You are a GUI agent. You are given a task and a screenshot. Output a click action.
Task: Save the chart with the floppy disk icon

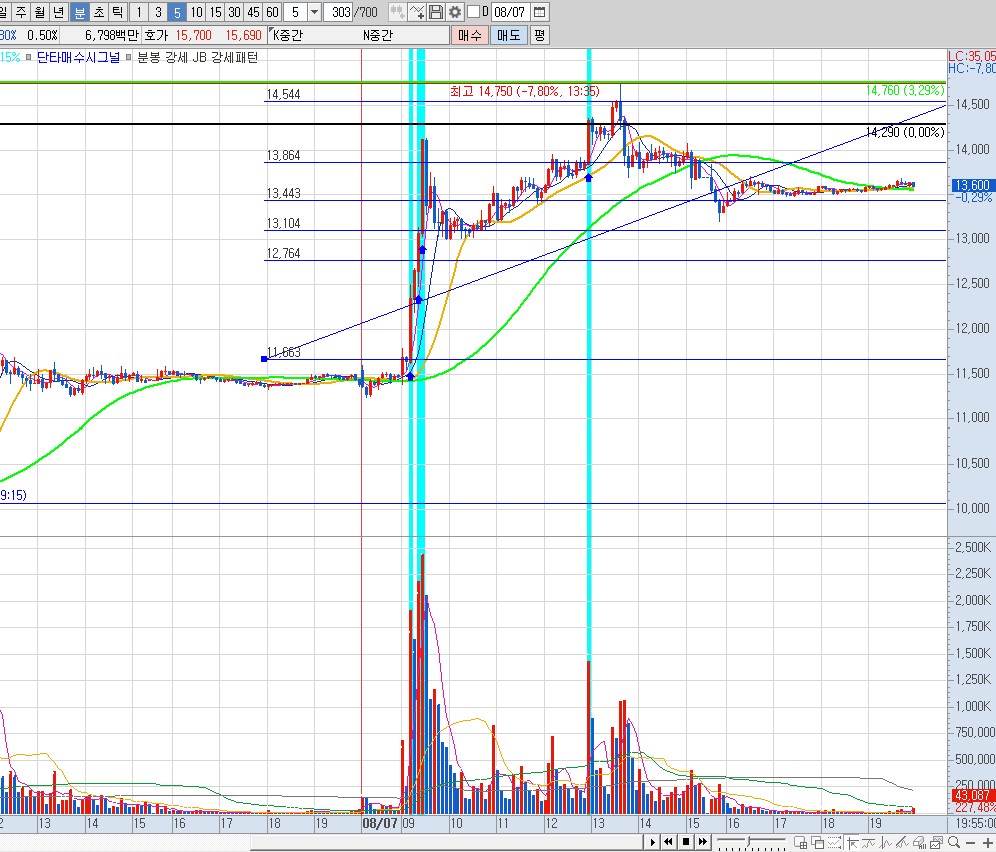pyautogui.click(x=436, y=11)
